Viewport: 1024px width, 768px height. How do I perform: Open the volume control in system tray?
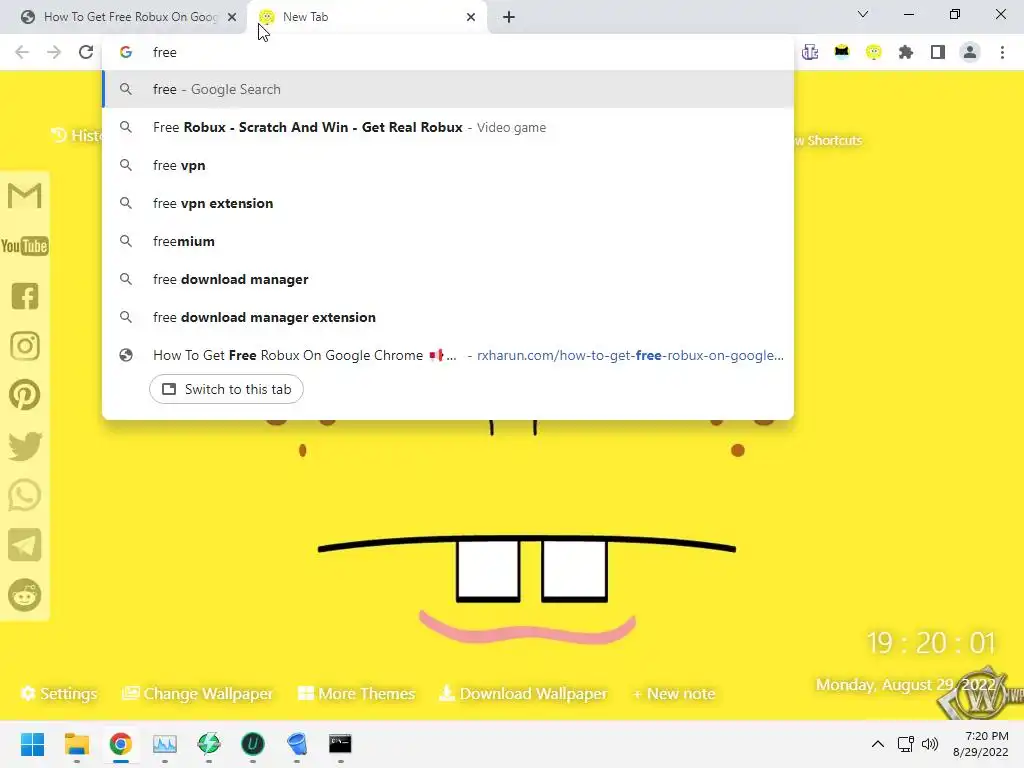pos(930,744)
